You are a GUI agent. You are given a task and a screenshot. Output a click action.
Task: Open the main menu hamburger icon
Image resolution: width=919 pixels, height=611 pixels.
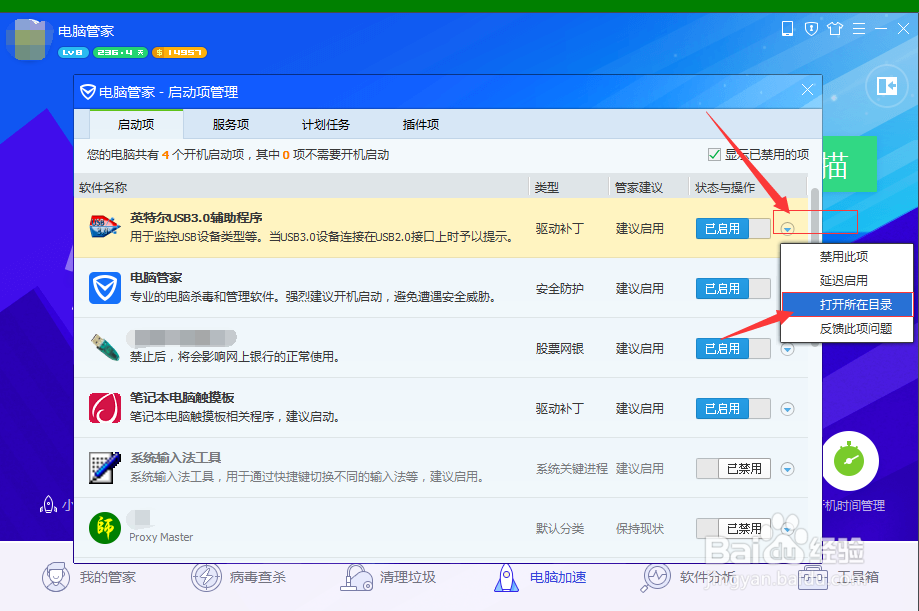coord(859,28)
